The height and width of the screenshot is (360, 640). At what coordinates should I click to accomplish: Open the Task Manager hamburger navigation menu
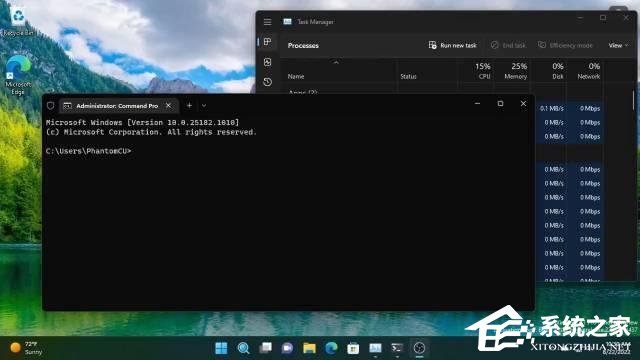267,22
